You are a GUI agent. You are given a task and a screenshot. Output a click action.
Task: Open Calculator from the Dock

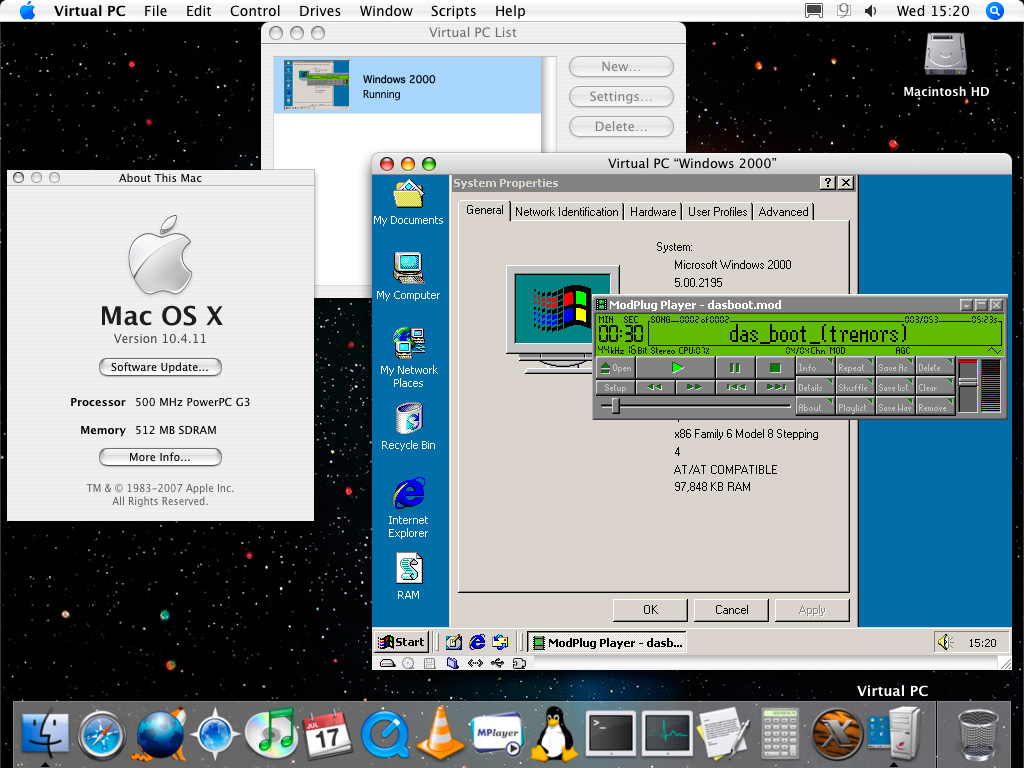(780, 735)
